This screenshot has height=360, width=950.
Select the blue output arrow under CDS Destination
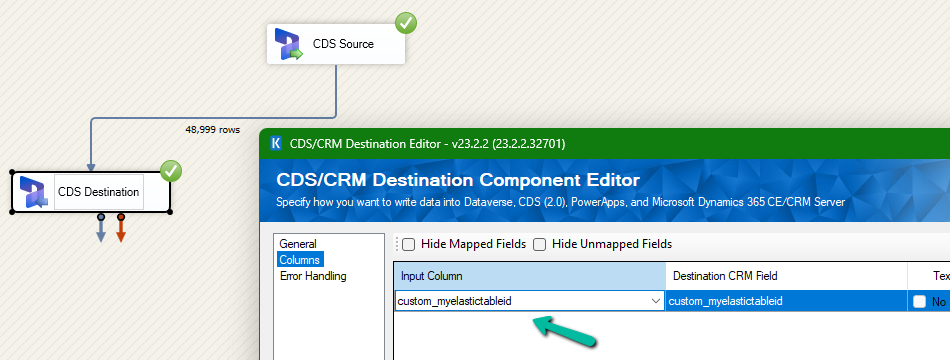click(x=101, y=229)
